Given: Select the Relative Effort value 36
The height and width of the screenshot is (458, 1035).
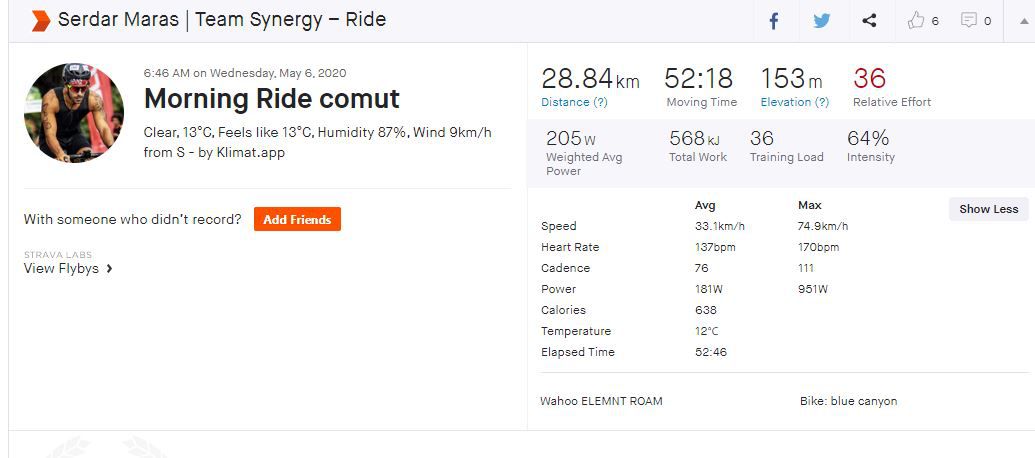Looking at the screenshot, I should tap(869, 79).
